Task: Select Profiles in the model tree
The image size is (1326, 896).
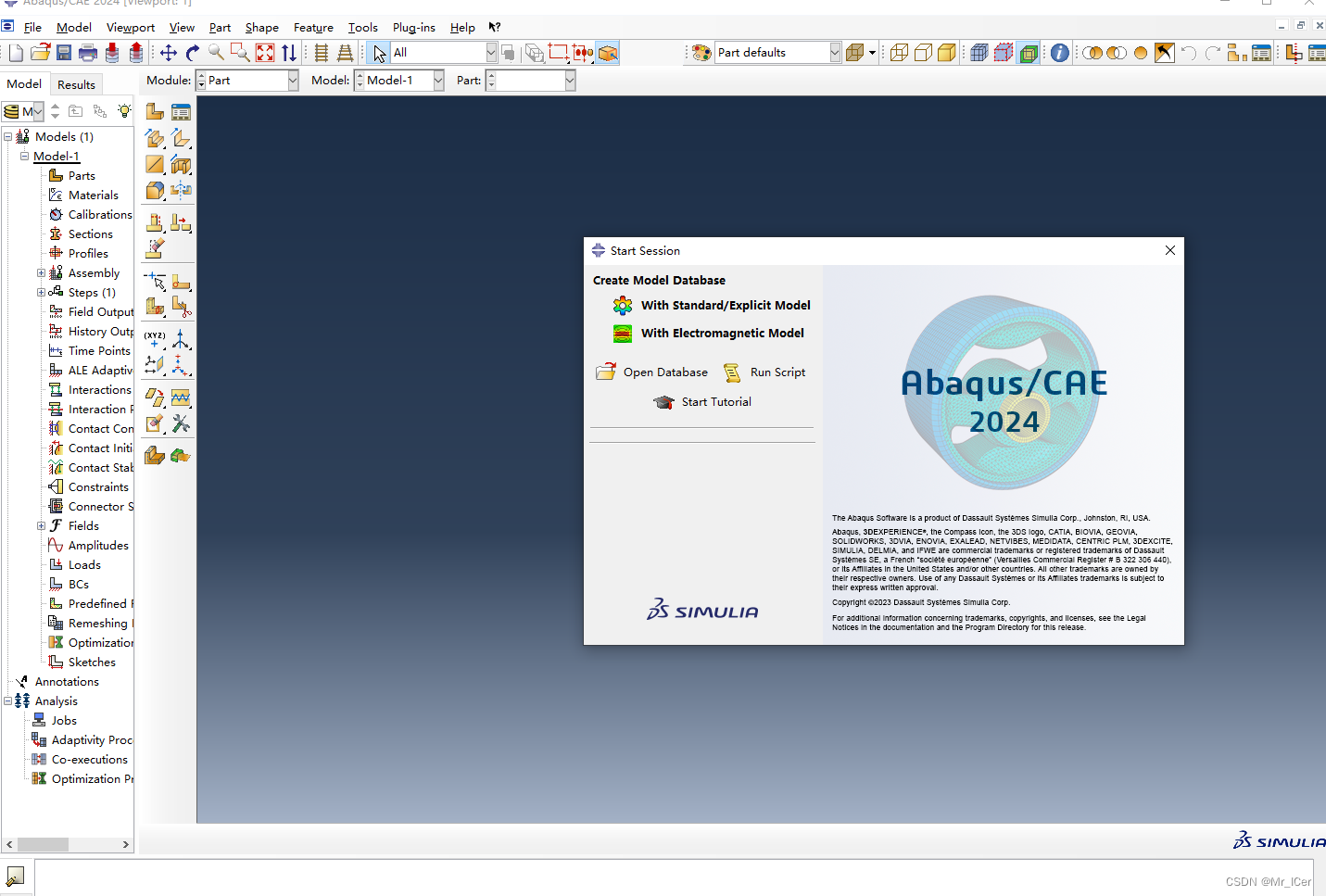Action: coord(88,253)
